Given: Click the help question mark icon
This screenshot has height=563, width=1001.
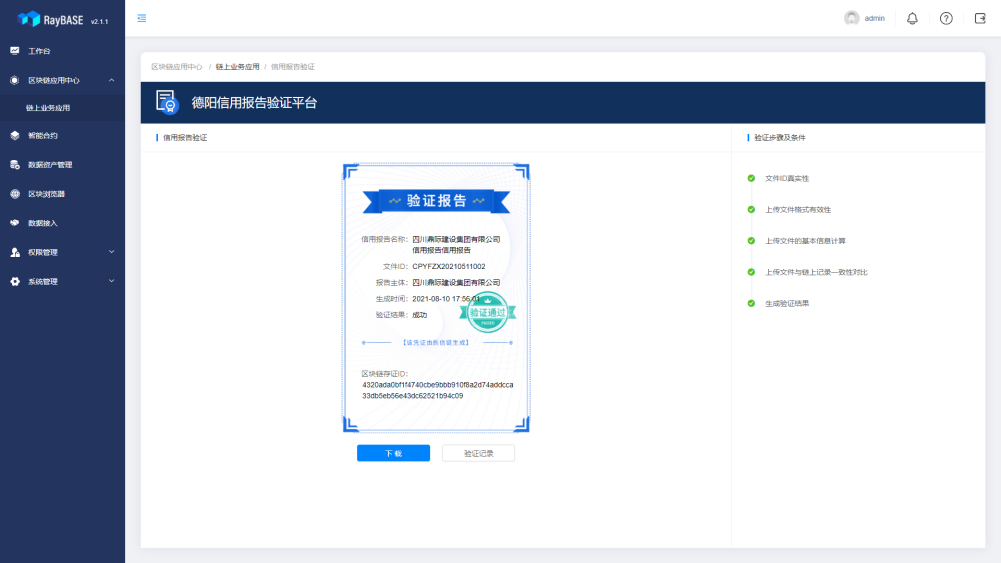Looking at the screenshot, I should click(946, 18).
